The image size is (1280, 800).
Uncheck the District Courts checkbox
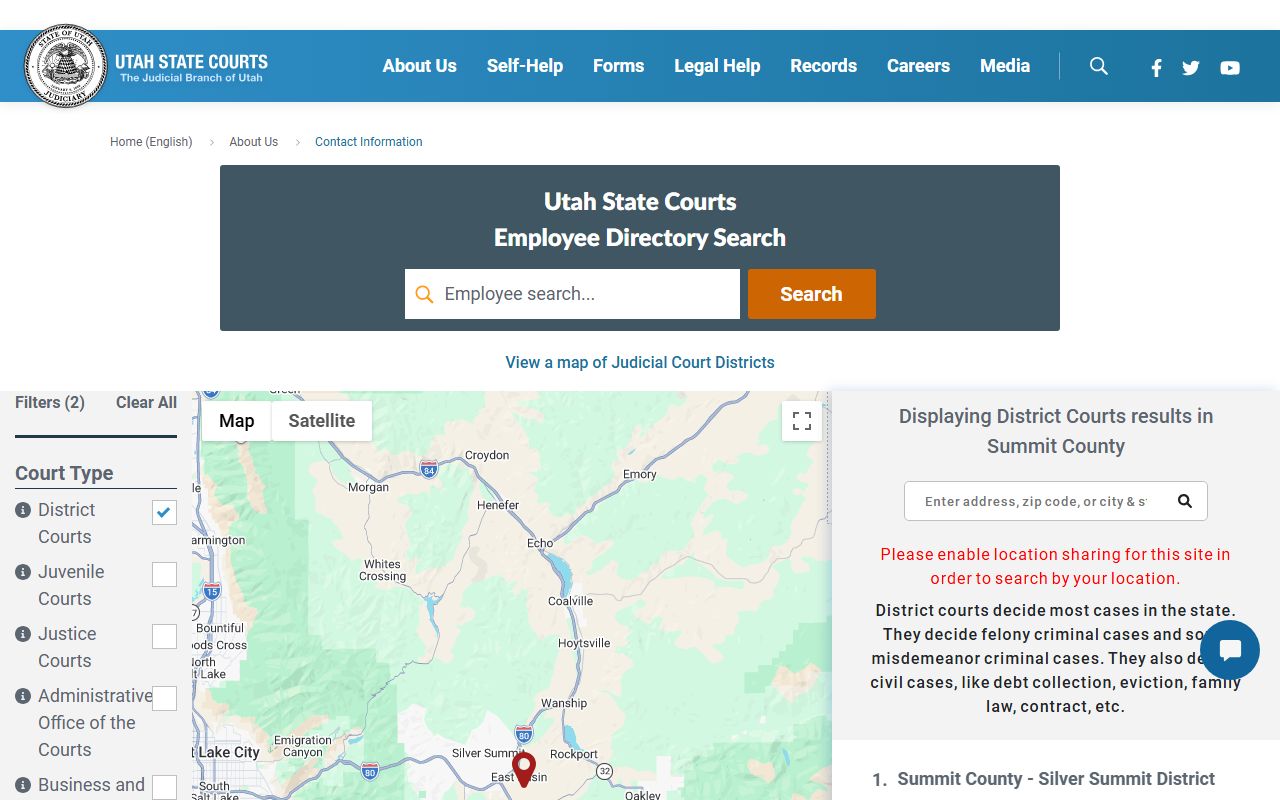click(164, 512)
